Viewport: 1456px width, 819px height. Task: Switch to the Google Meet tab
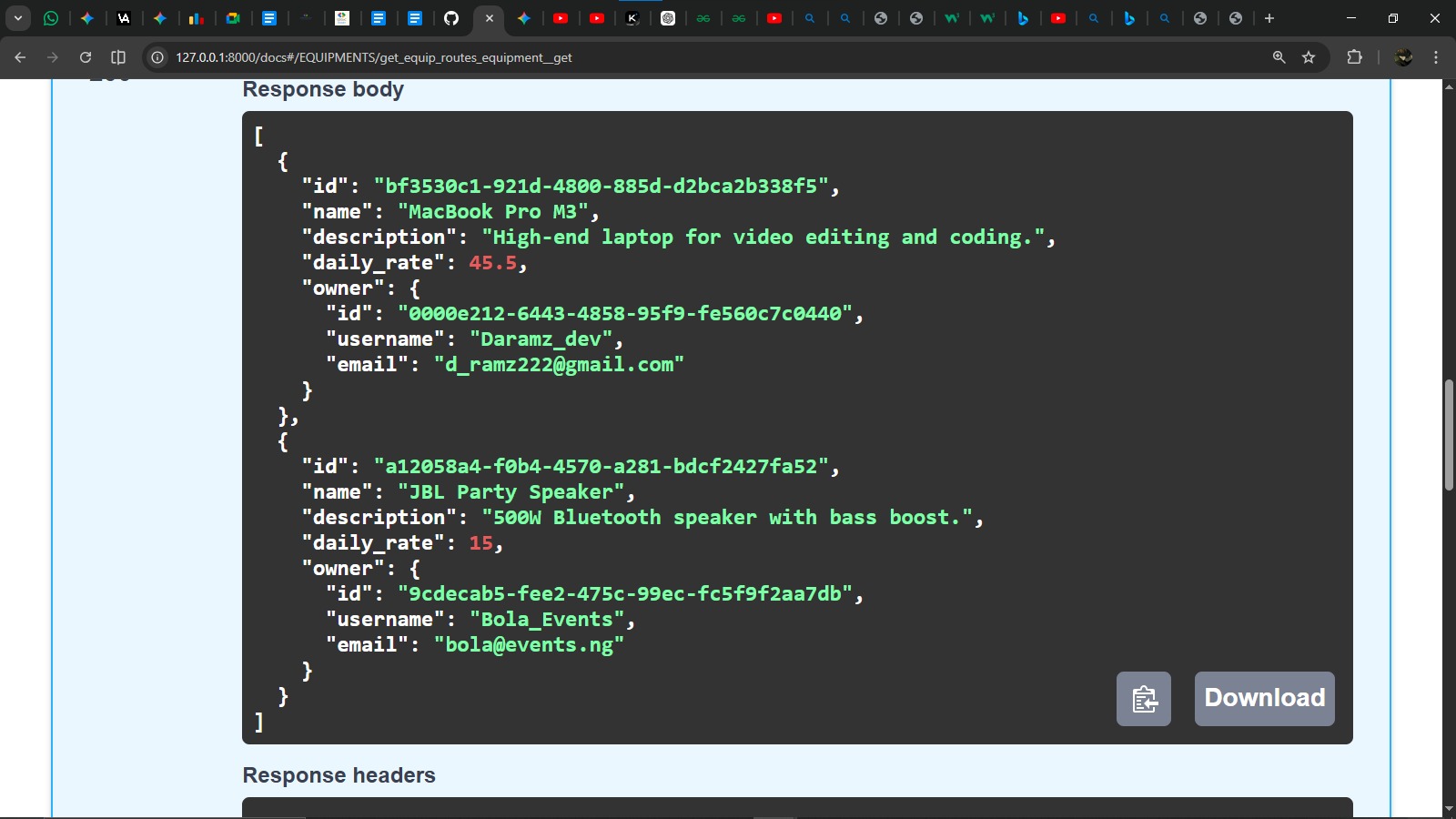point(233,18)
